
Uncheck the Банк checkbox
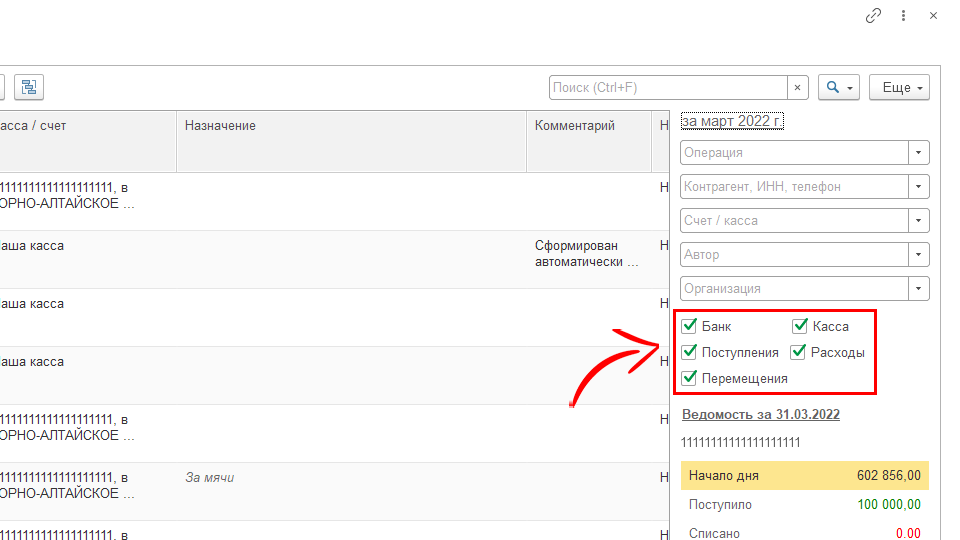(690, 326)
